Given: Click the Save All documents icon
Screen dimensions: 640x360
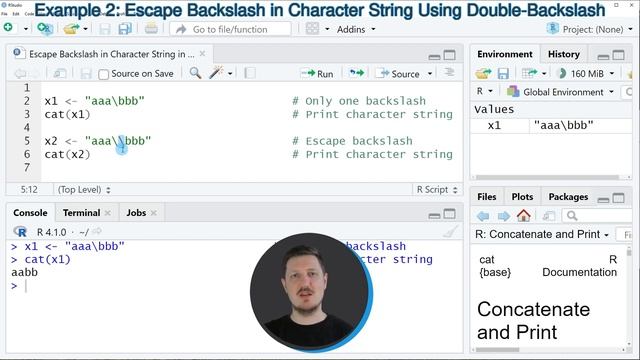Looking at the screenshot, I should pos(125,29).
